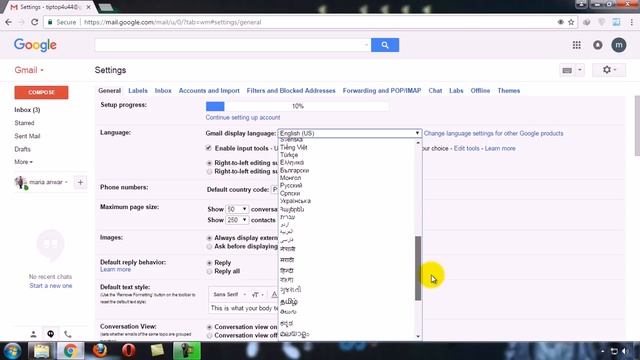This screenshot has width=640, height=360.
Task: Open the Google apps grid
Action: [576, 45]
